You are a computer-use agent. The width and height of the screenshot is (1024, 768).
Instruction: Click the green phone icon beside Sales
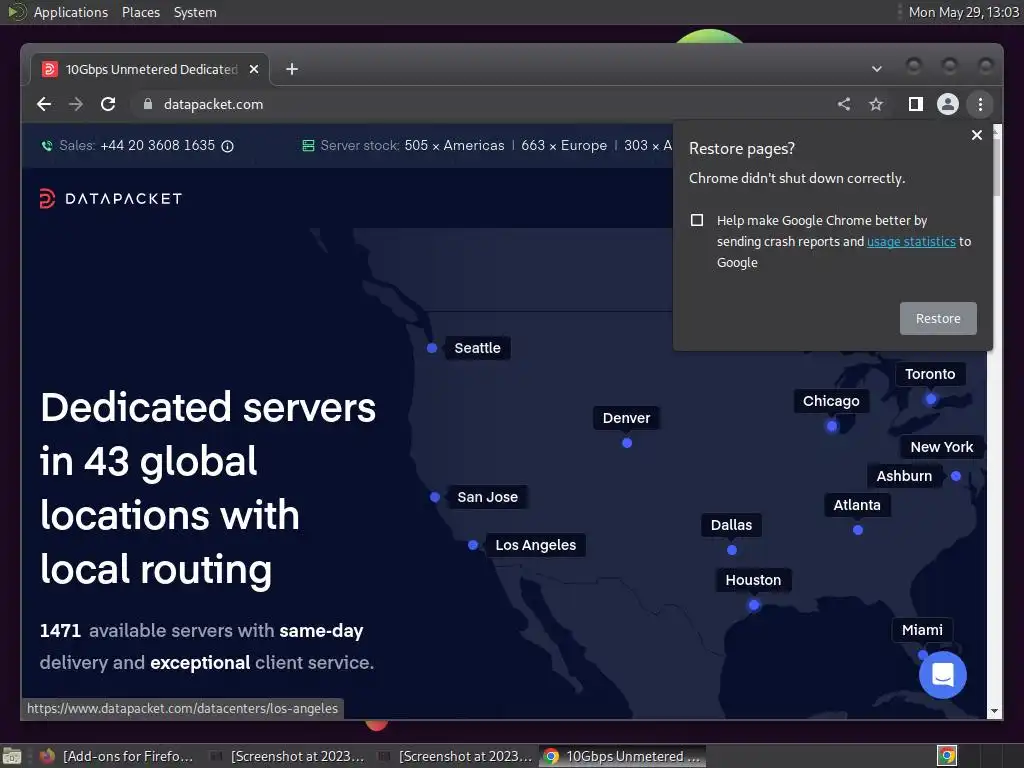47,146
